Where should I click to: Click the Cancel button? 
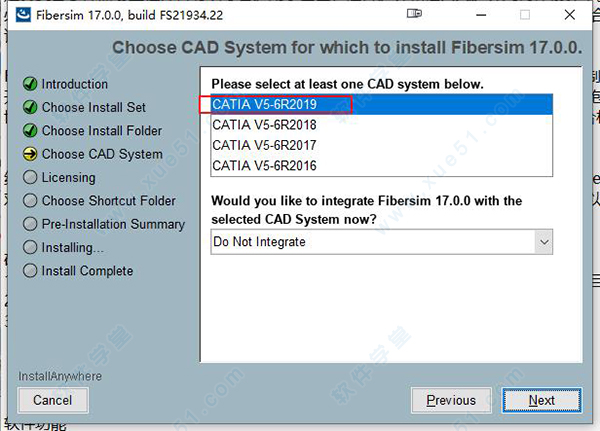(53, 400)
